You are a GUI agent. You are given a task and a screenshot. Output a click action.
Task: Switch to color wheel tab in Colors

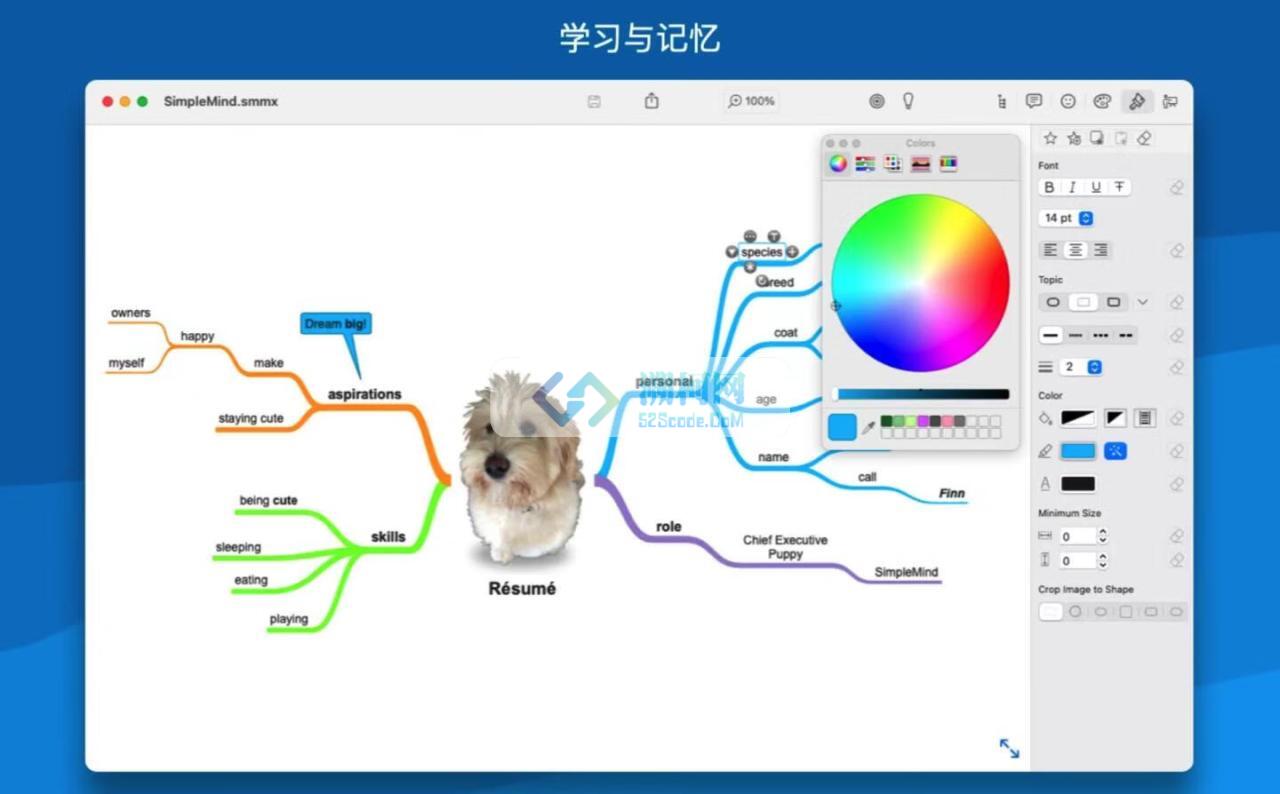[x=838, y=163]
